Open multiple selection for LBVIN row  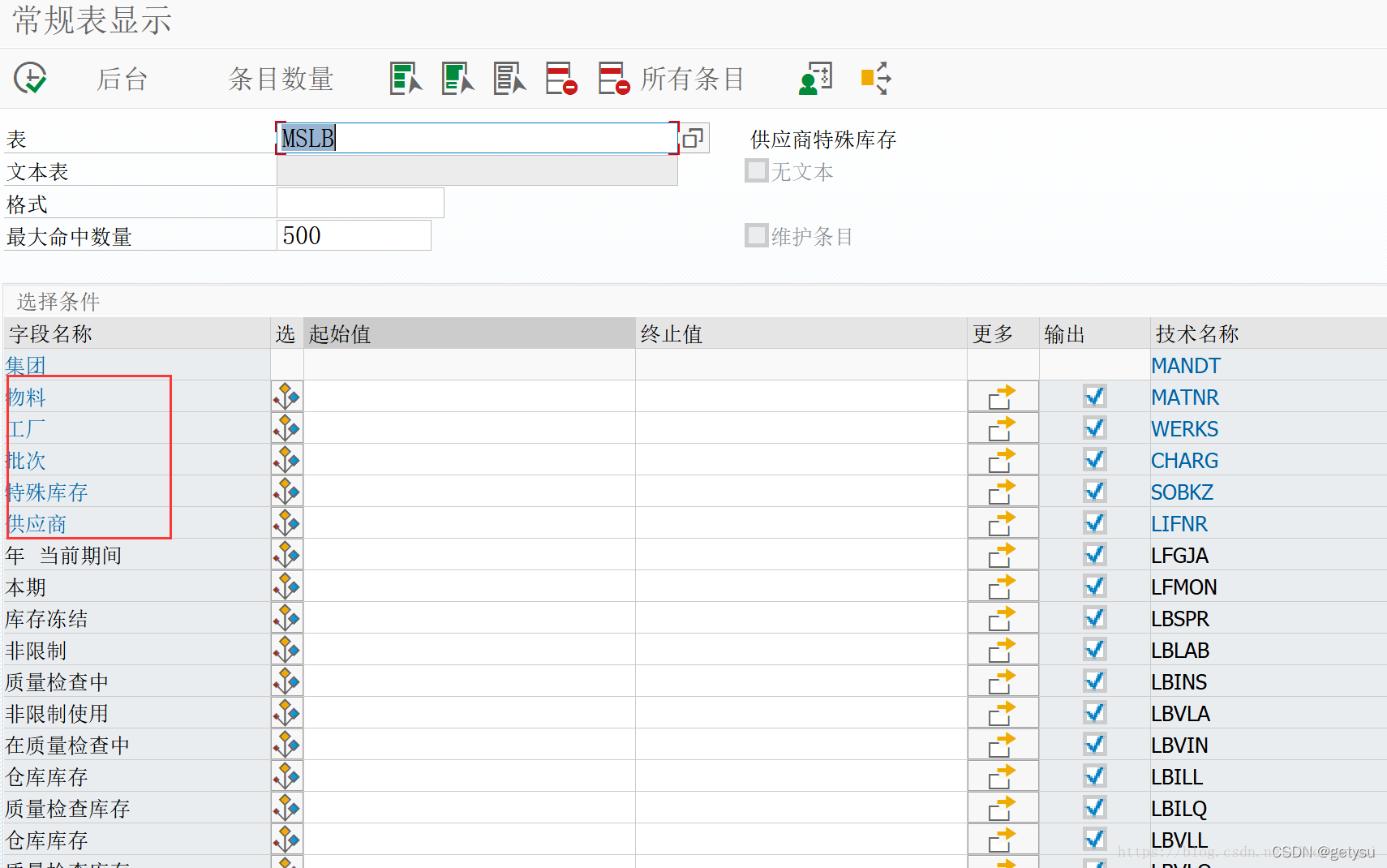tap(1003, 745)
